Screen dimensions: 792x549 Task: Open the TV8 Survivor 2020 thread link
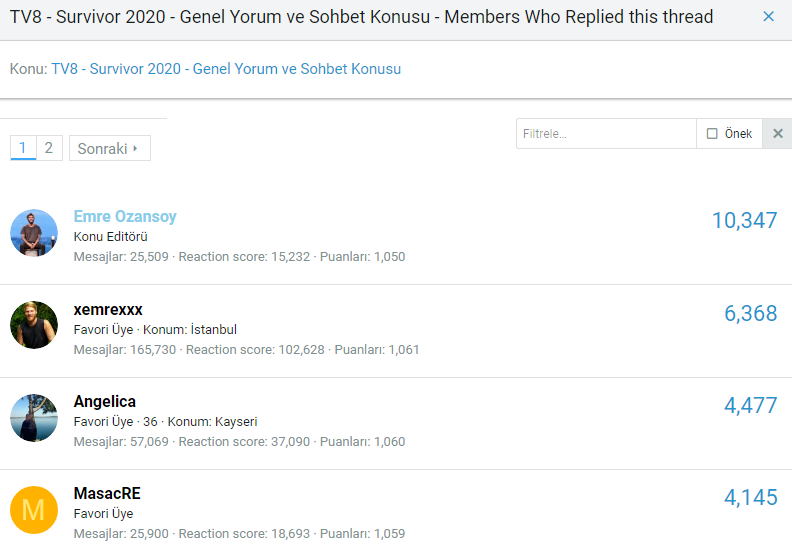pyautogui.click(x=226, y=69)
